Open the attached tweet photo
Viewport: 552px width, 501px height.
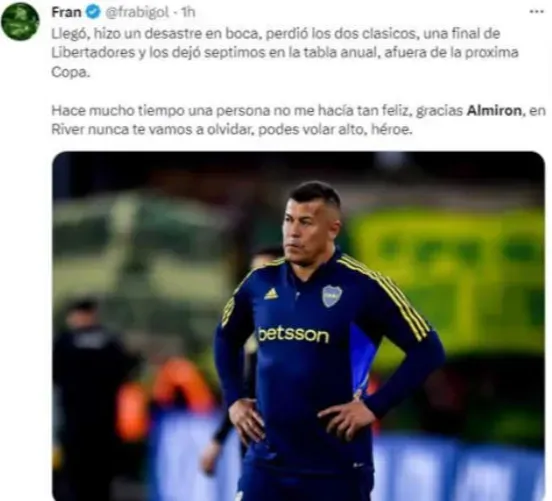point(299,326)
